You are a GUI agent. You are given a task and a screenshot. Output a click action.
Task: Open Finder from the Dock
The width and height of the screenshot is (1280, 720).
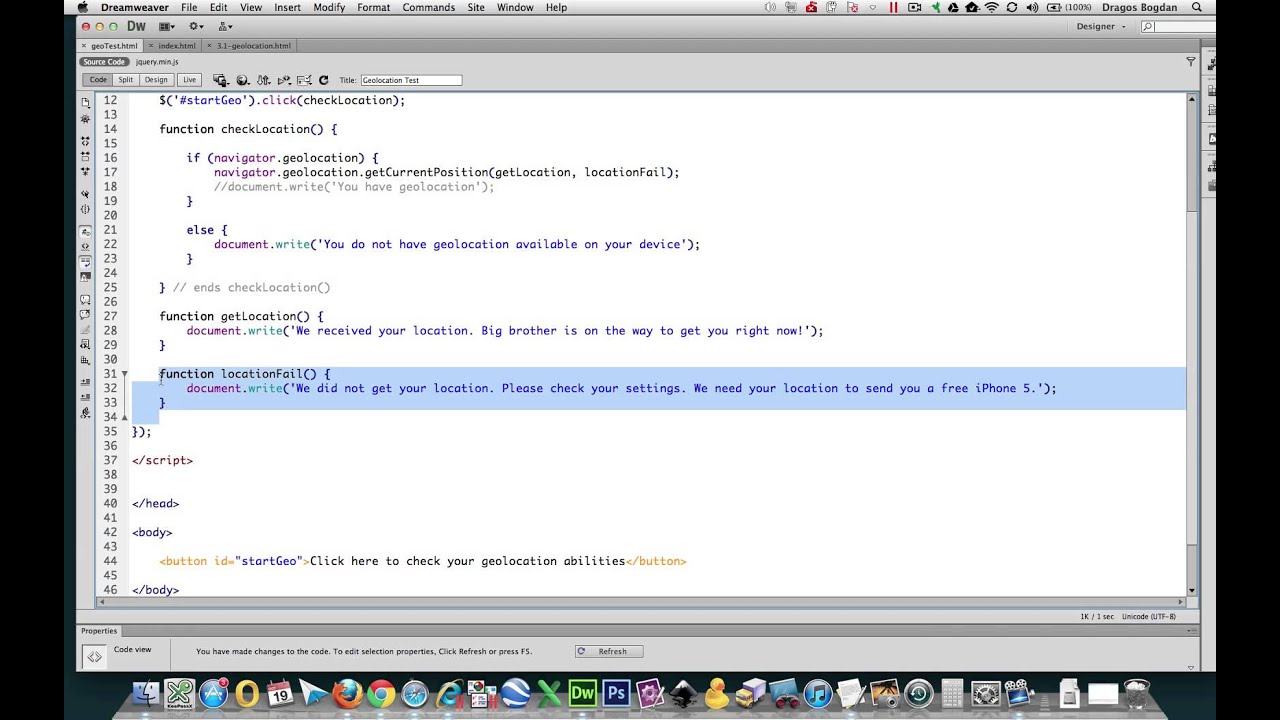[x=146, y=693]
